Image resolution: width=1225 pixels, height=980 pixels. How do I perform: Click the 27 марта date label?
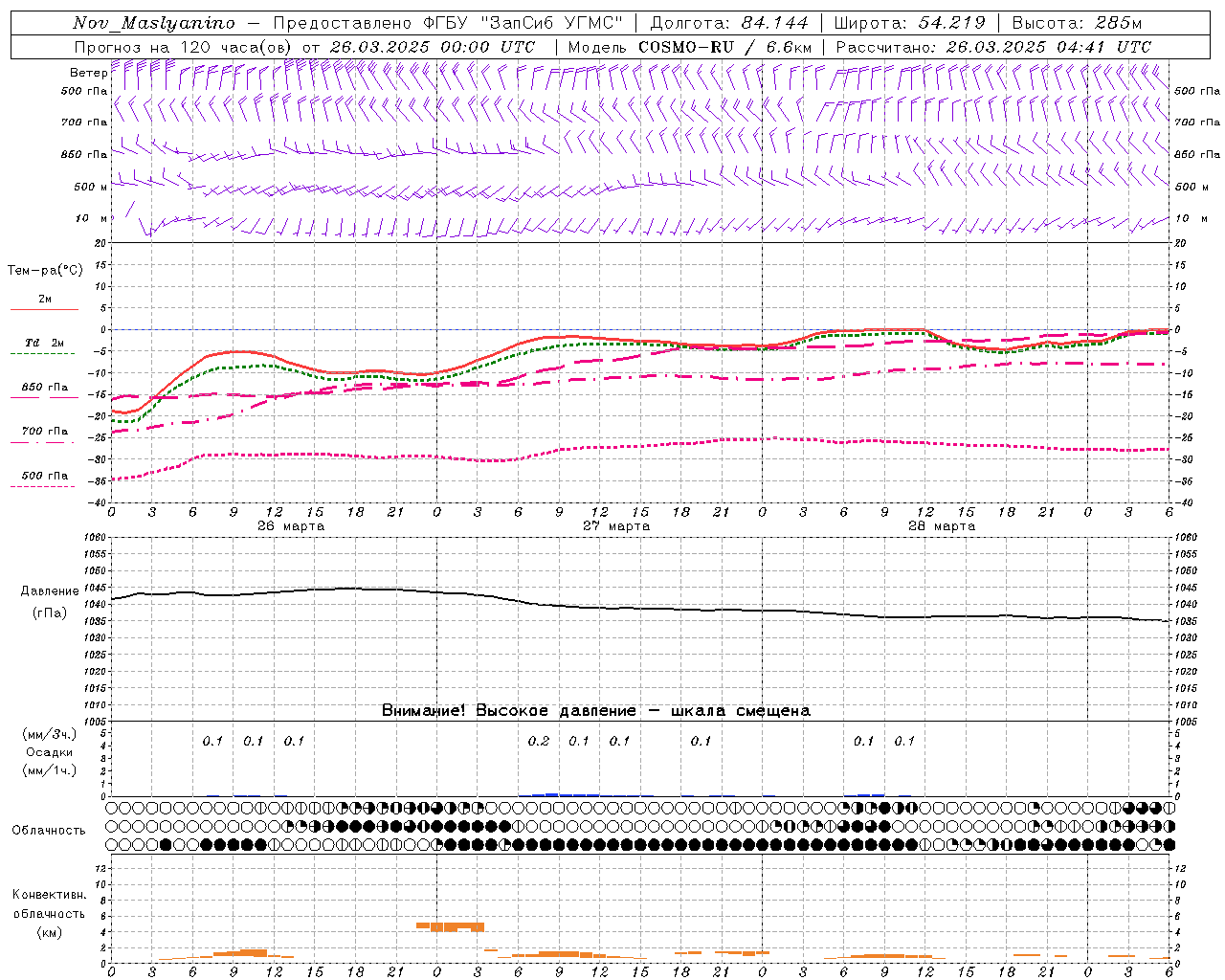(x=616, y=526)
